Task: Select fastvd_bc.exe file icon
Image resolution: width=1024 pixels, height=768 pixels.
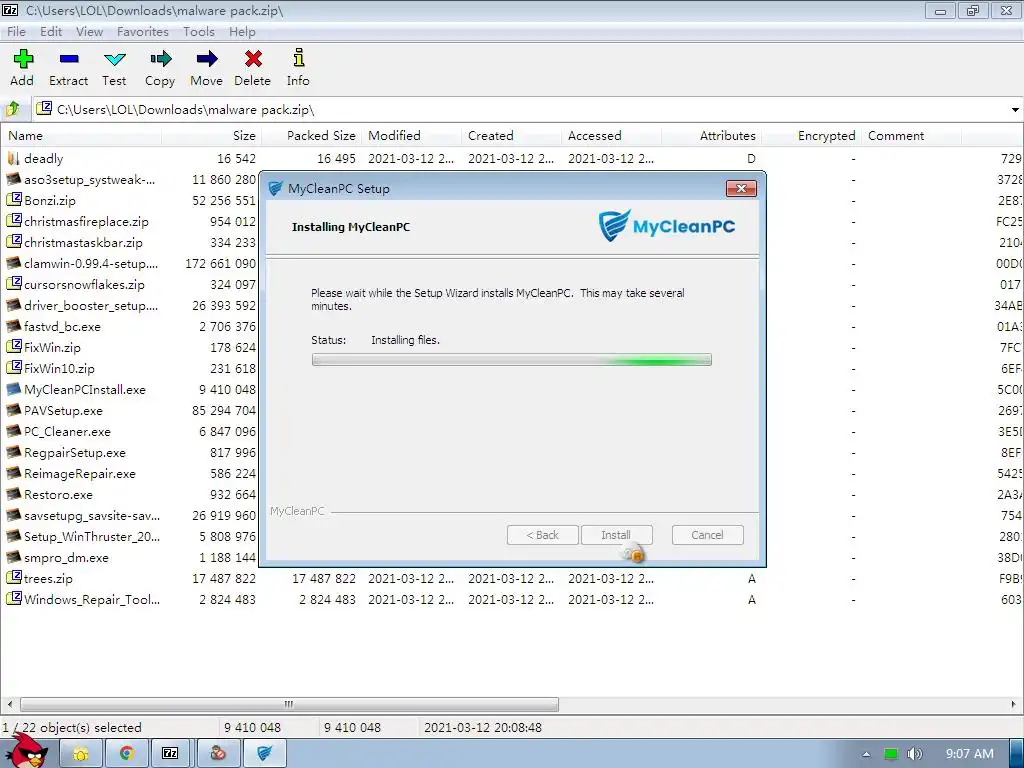Action: 13,326
